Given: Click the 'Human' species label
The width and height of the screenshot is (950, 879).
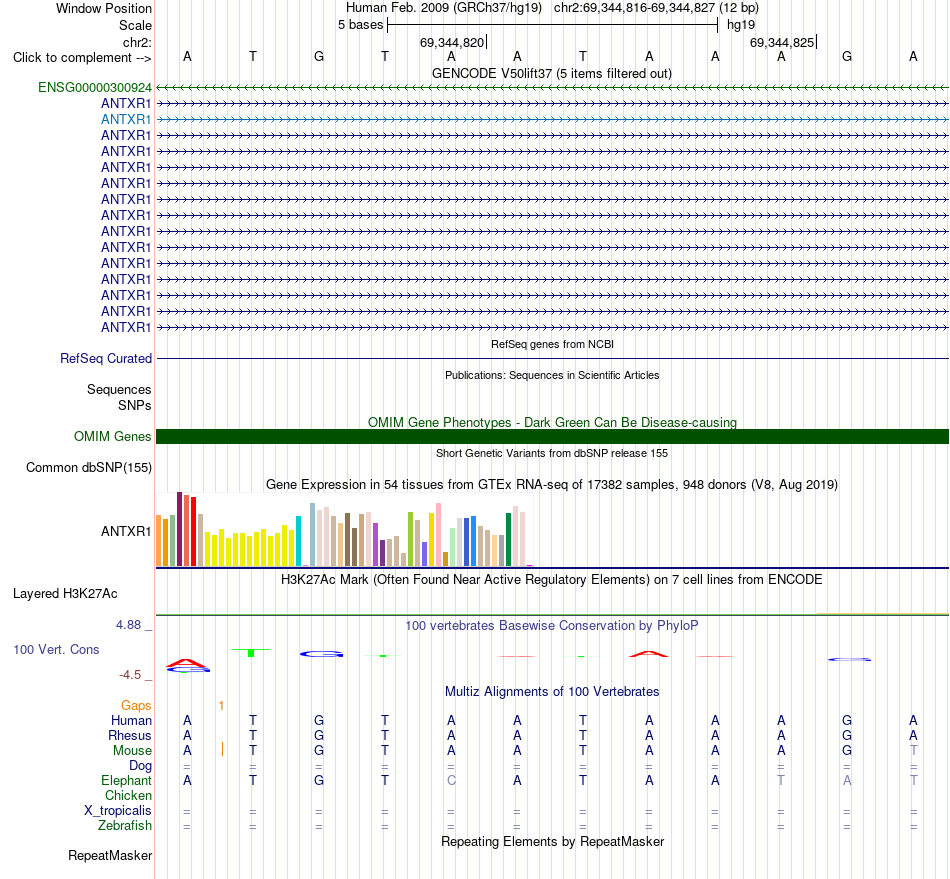Looking at the screenshot, I should [x=131, y=720].
